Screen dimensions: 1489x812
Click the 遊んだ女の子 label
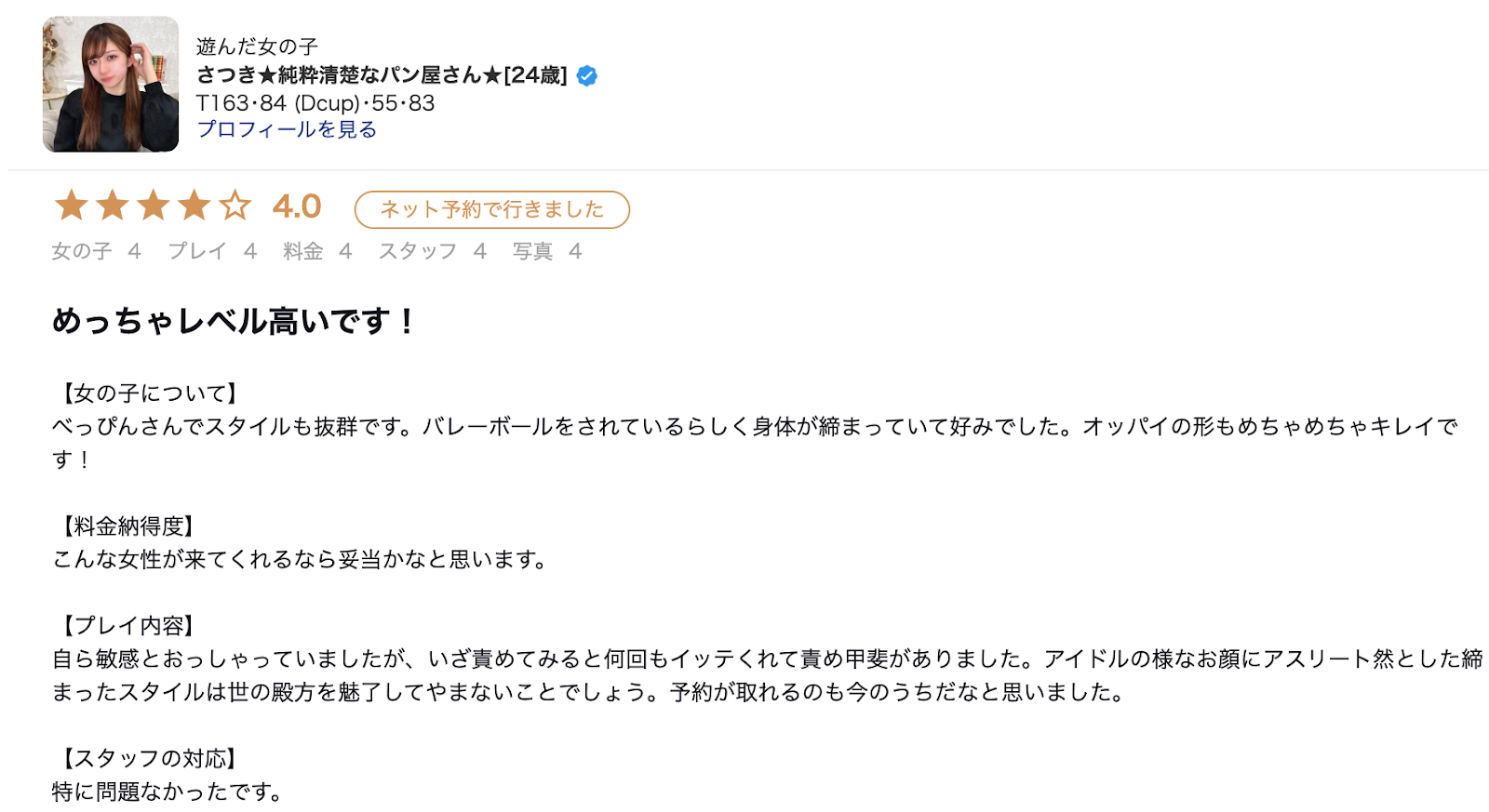tap(257, 47)
